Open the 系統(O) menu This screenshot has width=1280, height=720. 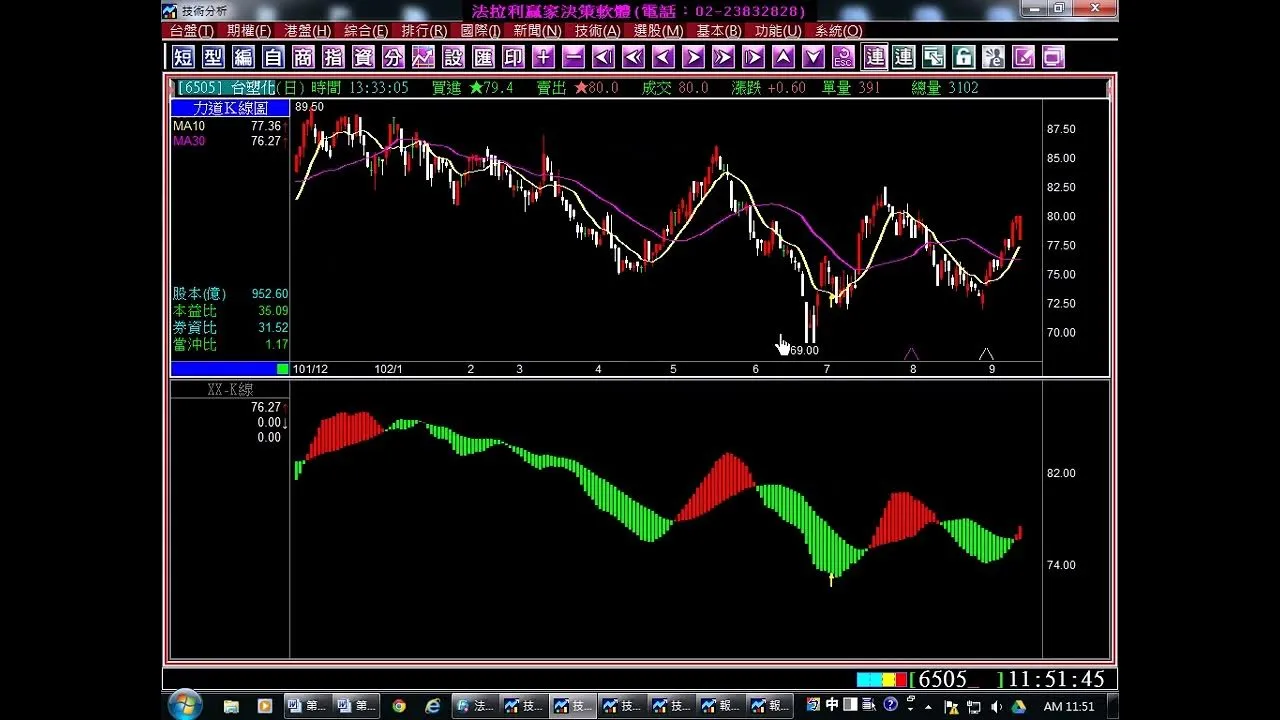(838, 31)
